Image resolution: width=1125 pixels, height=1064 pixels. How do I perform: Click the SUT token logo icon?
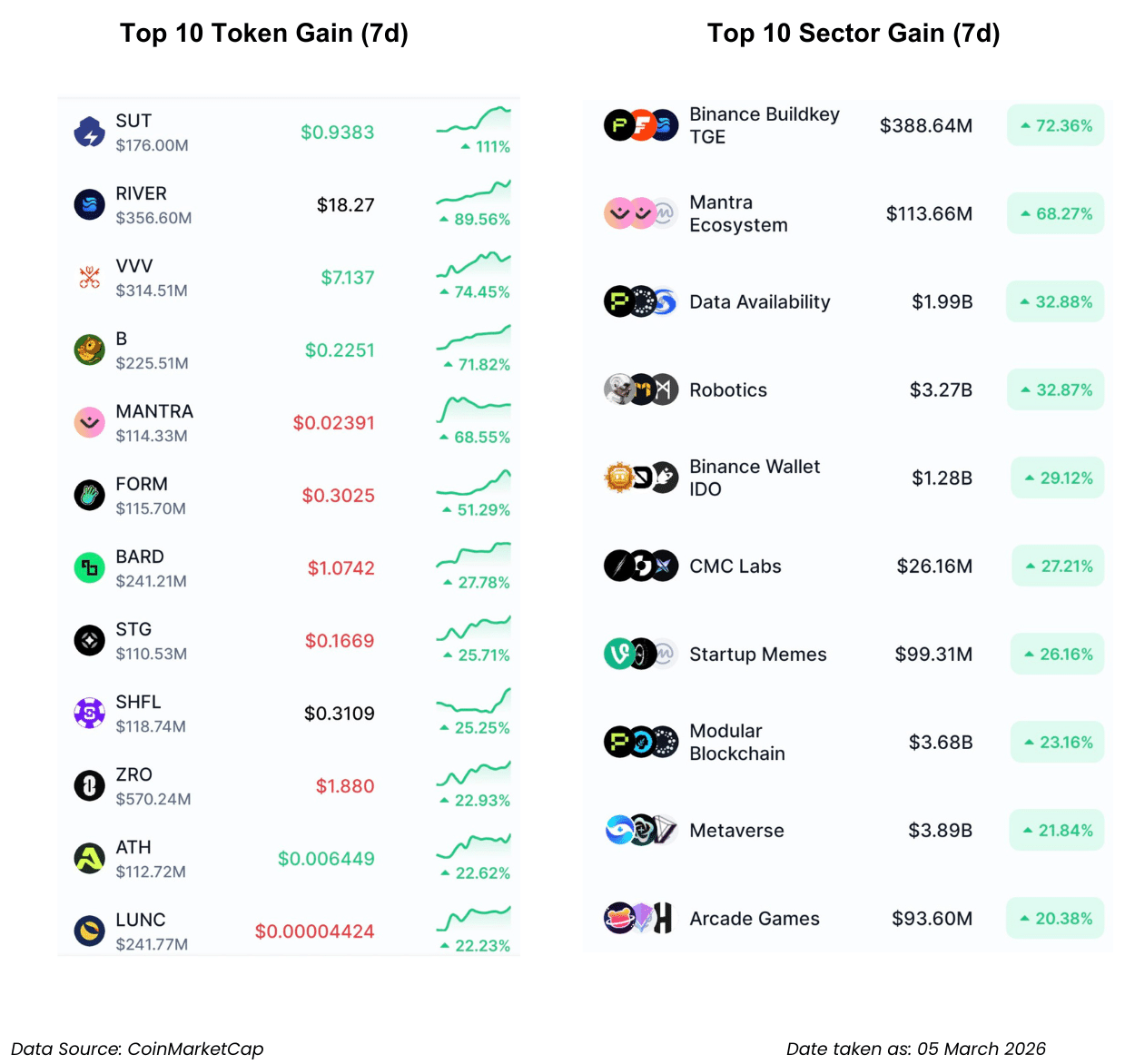click(89, 133)
